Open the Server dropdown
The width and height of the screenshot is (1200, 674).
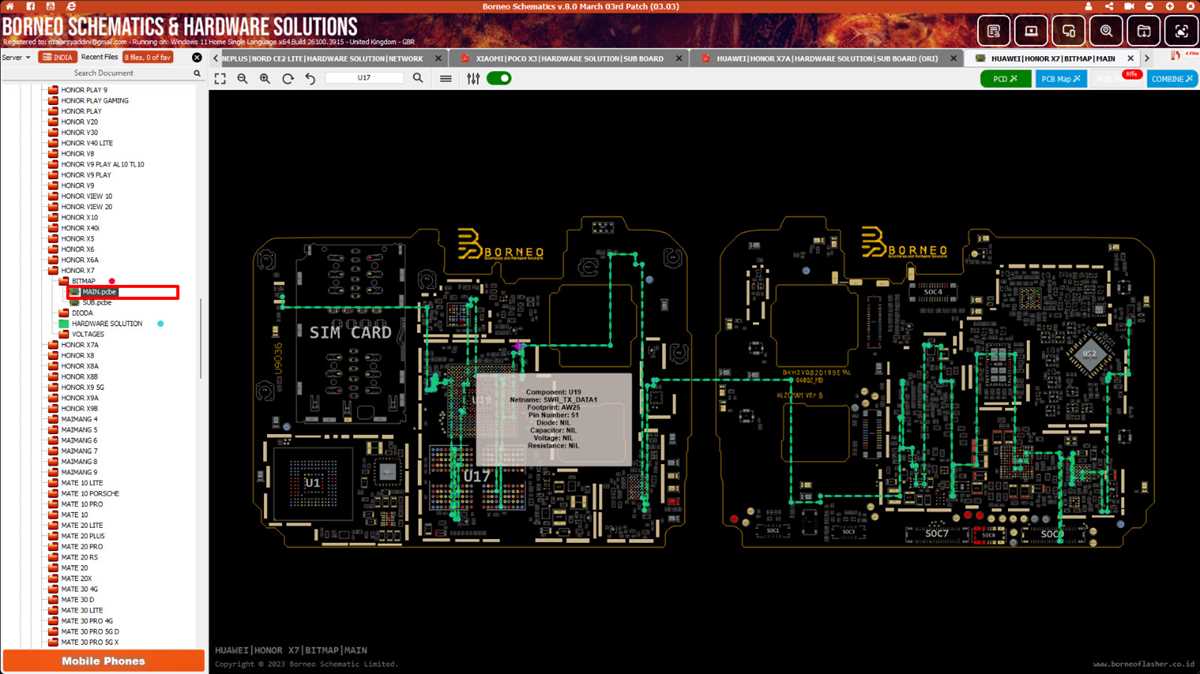(x=16, y=57)
